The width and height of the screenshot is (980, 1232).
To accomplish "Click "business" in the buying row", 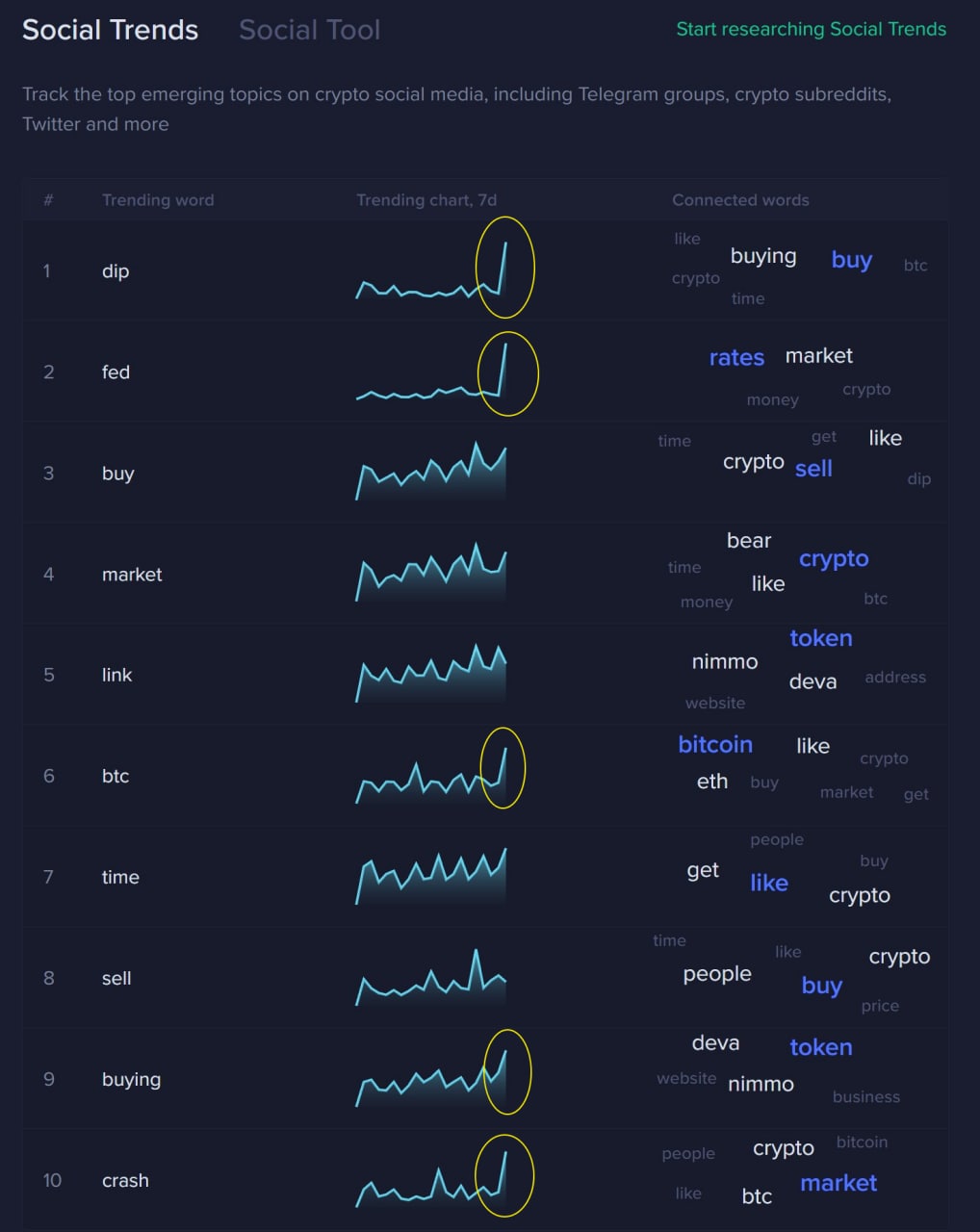I will 866,1097.
